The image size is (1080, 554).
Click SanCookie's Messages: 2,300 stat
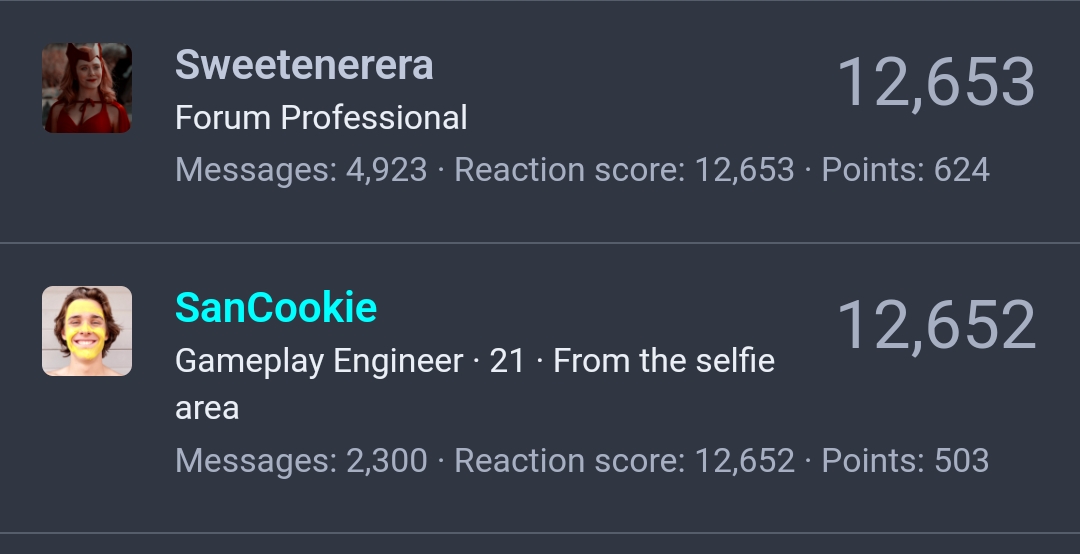(301, 460)
